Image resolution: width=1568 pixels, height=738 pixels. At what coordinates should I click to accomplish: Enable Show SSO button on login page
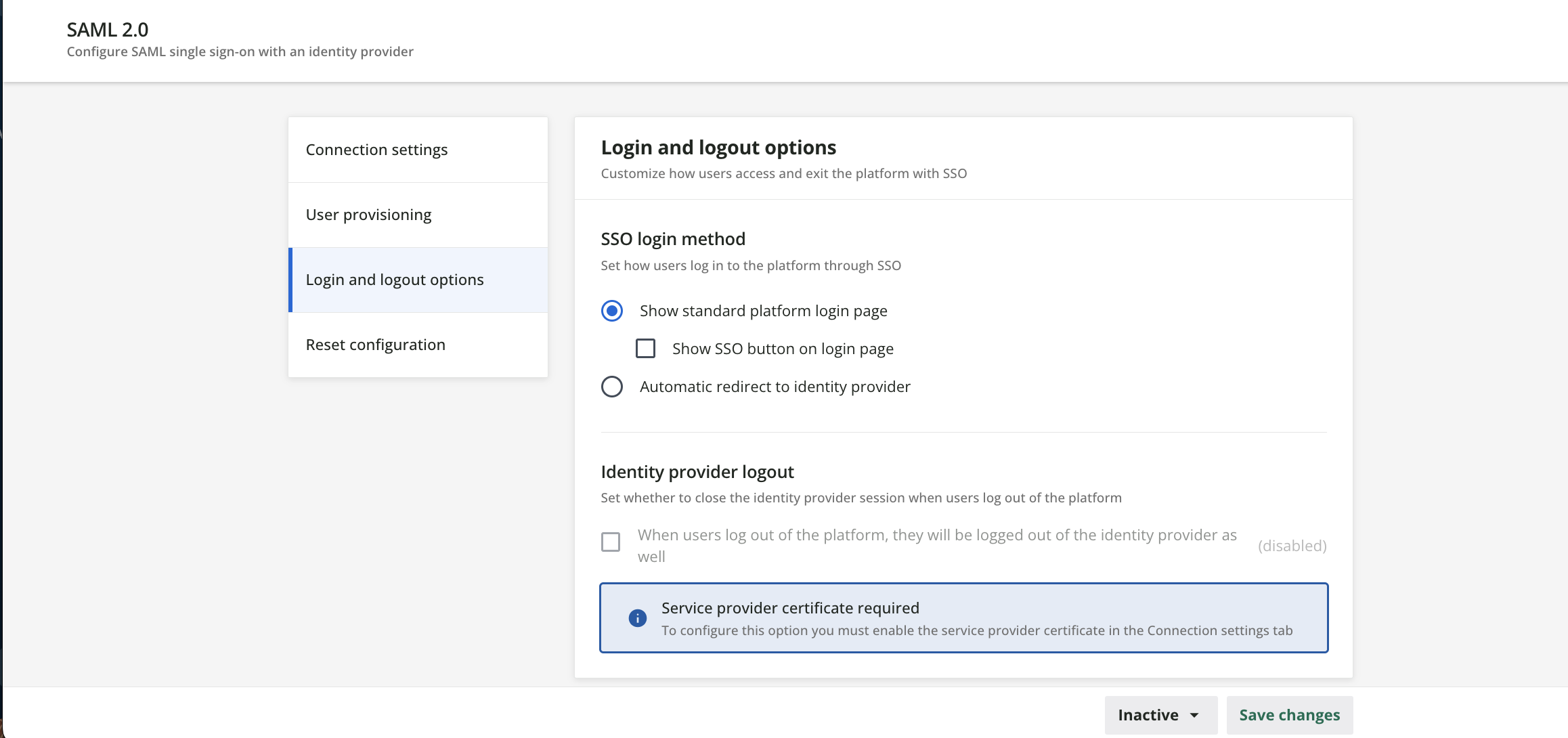point(646,349)
